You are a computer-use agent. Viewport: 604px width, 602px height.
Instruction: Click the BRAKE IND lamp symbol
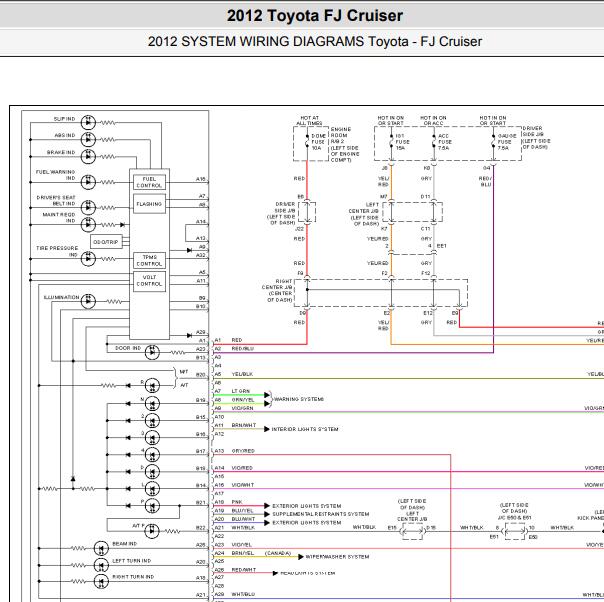click(x=88, y=157)
